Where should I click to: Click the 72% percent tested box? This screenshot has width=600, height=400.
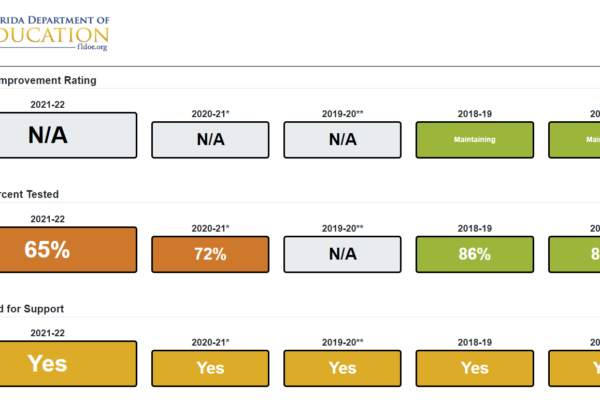point(210,254)
